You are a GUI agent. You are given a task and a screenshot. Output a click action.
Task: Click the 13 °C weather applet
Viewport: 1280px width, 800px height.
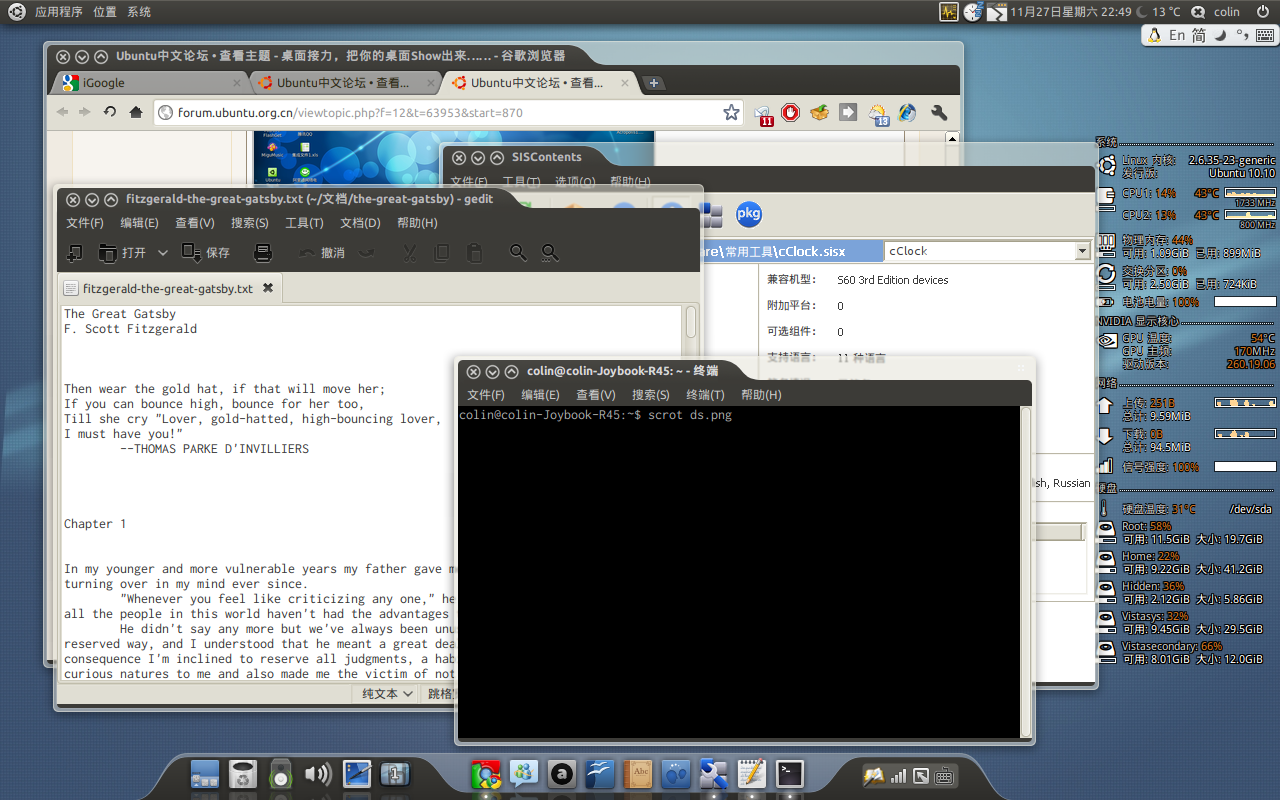[x=1159, y=12]
